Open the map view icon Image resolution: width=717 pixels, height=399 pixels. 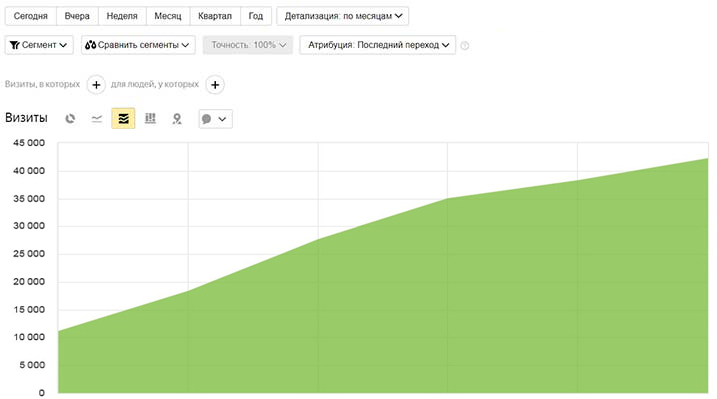pyautogui.click(x=177, y=119)
